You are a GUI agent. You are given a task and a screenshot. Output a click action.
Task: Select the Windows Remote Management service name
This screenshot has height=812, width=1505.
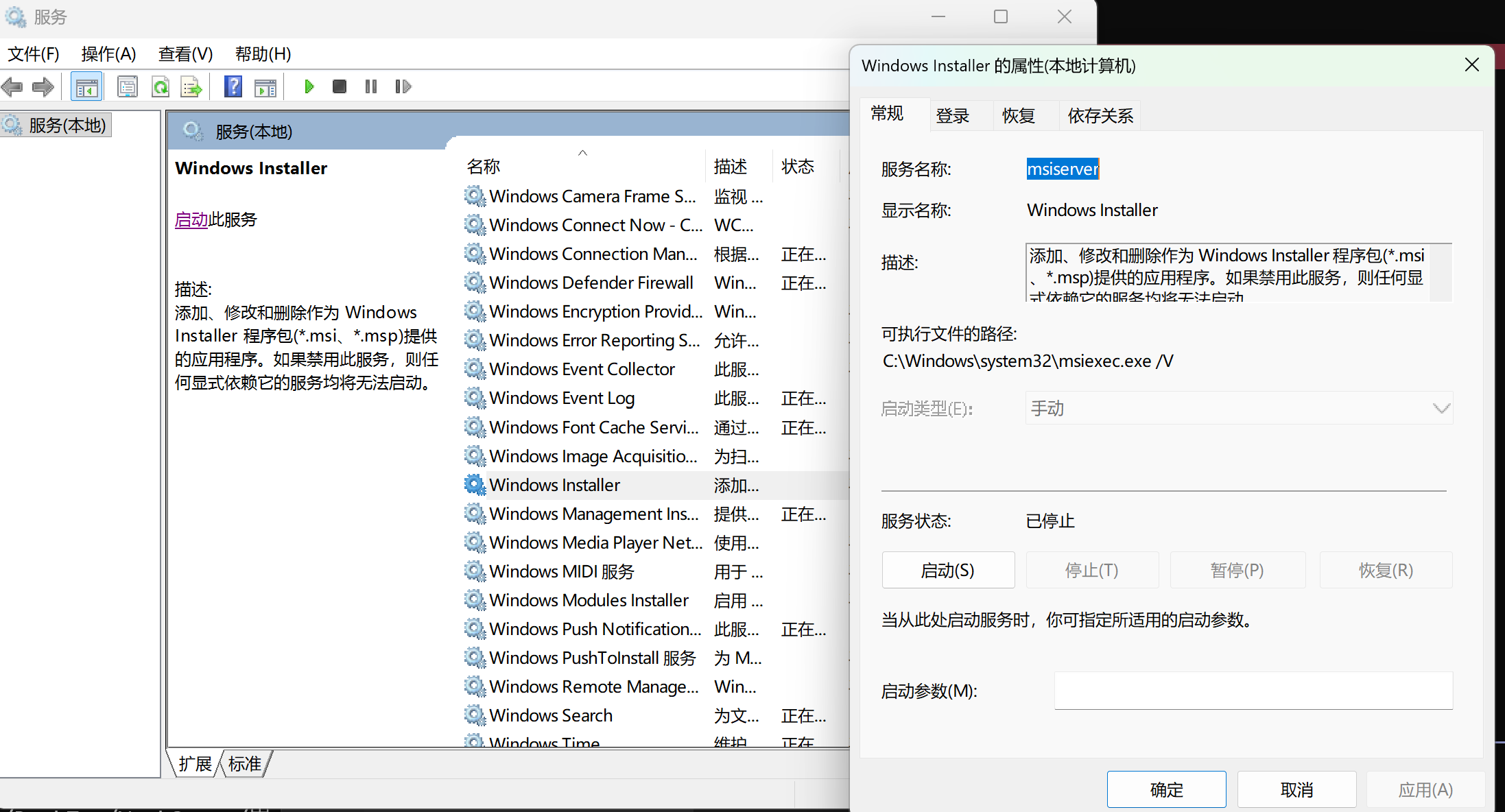pos(594,686)
